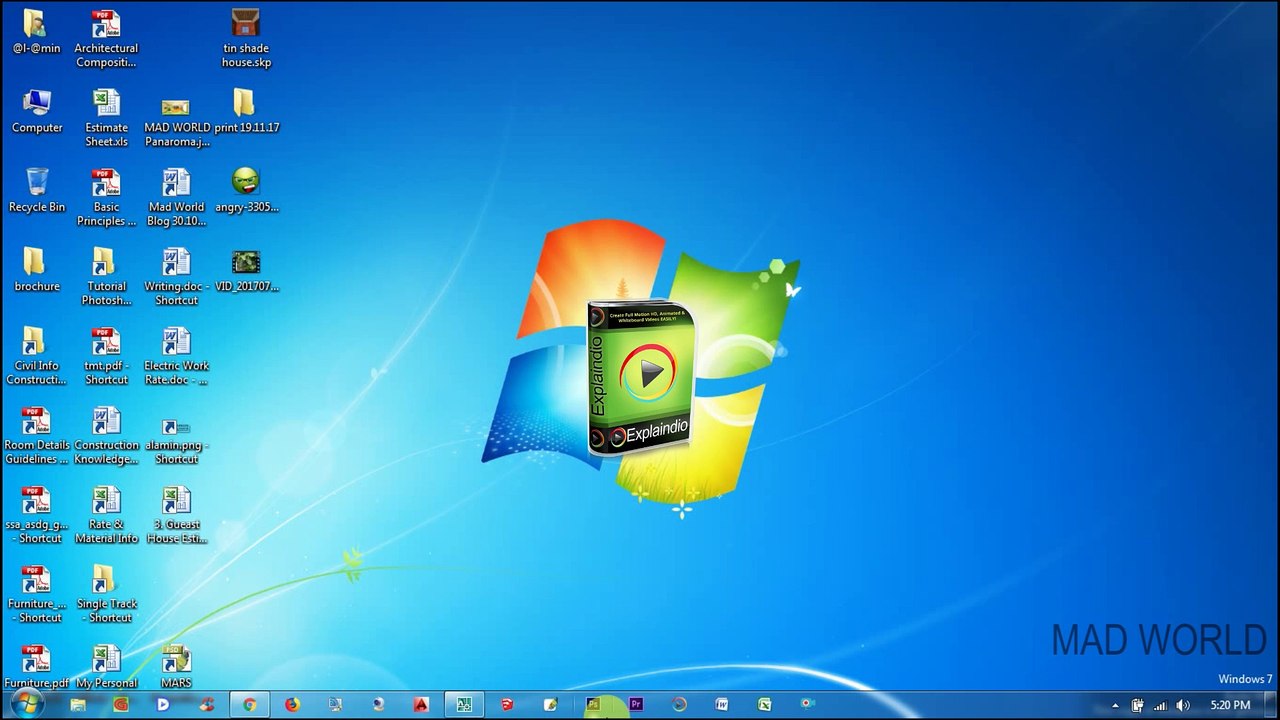Select 3. Guest House Estimate spreadsheet
The width and height of the screenshot is (1280, 720).
pyautogui.click(x=176, y=514)
